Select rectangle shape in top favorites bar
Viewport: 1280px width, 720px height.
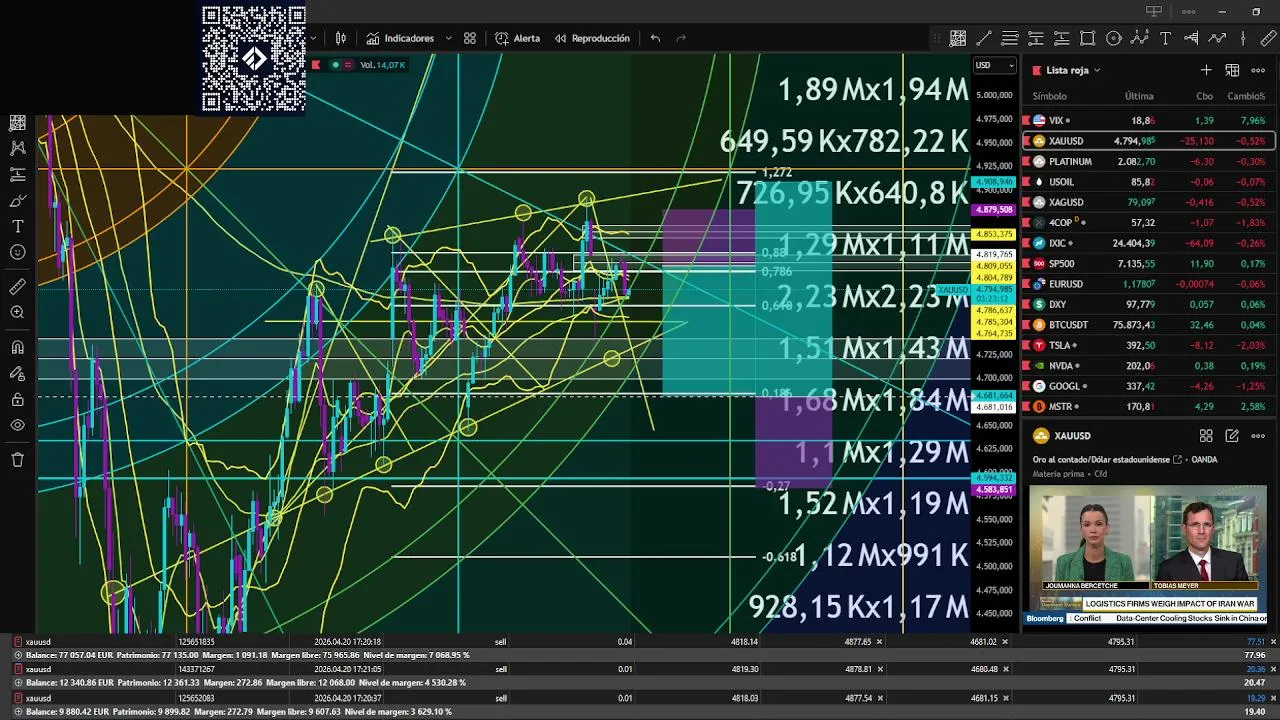tap(1088, 38)
